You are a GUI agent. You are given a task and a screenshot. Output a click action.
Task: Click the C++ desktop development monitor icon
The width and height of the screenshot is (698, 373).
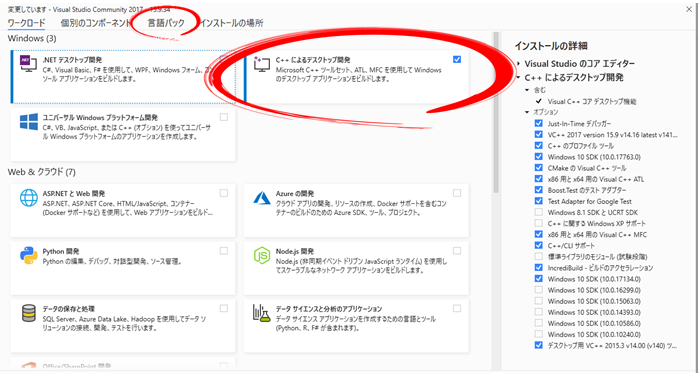pyautogui.click(x=261, y=65)
